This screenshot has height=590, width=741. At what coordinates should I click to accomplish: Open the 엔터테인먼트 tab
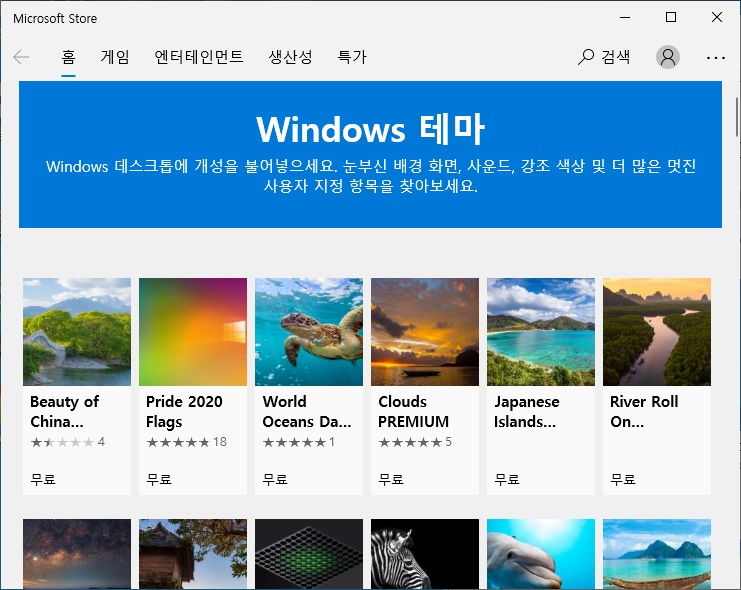198,57
